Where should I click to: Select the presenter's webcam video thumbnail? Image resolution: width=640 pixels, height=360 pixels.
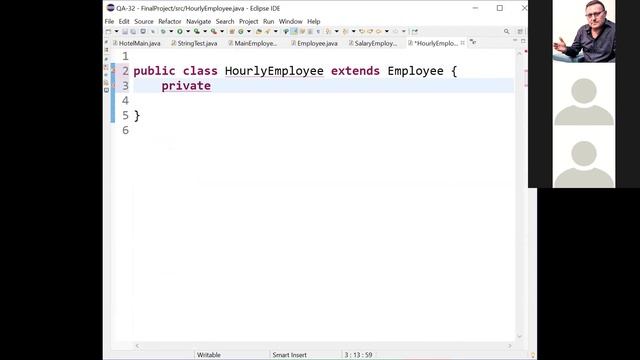tap(584, 31)
